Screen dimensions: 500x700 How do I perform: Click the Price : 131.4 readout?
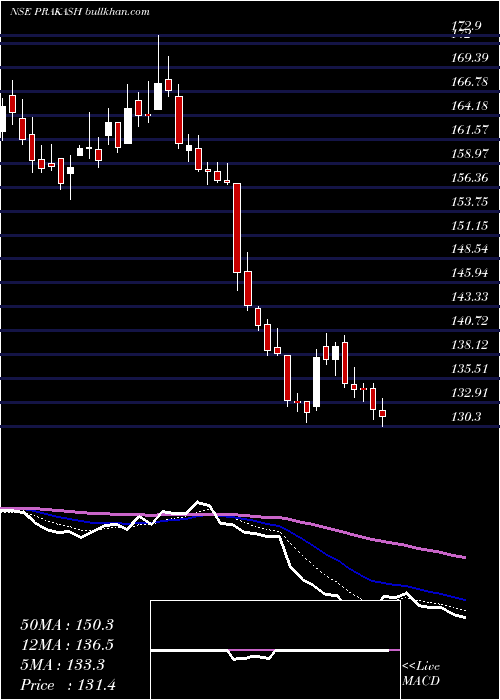[x=68, y=684]
